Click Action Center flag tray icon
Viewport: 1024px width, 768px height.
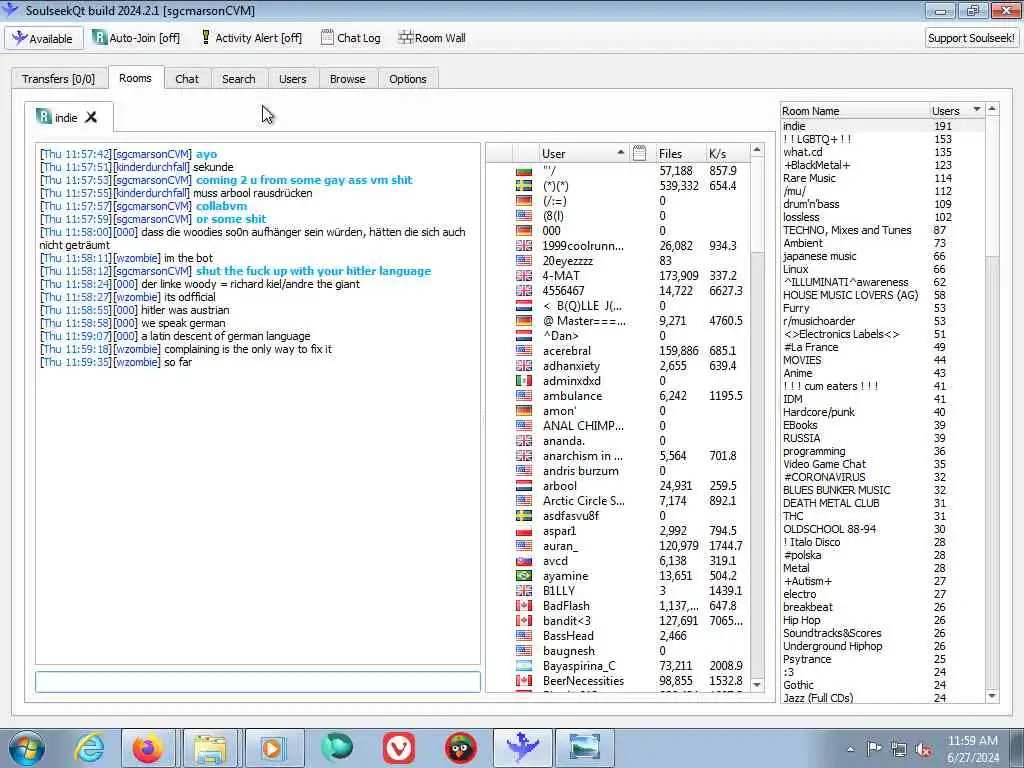[874, 749]
